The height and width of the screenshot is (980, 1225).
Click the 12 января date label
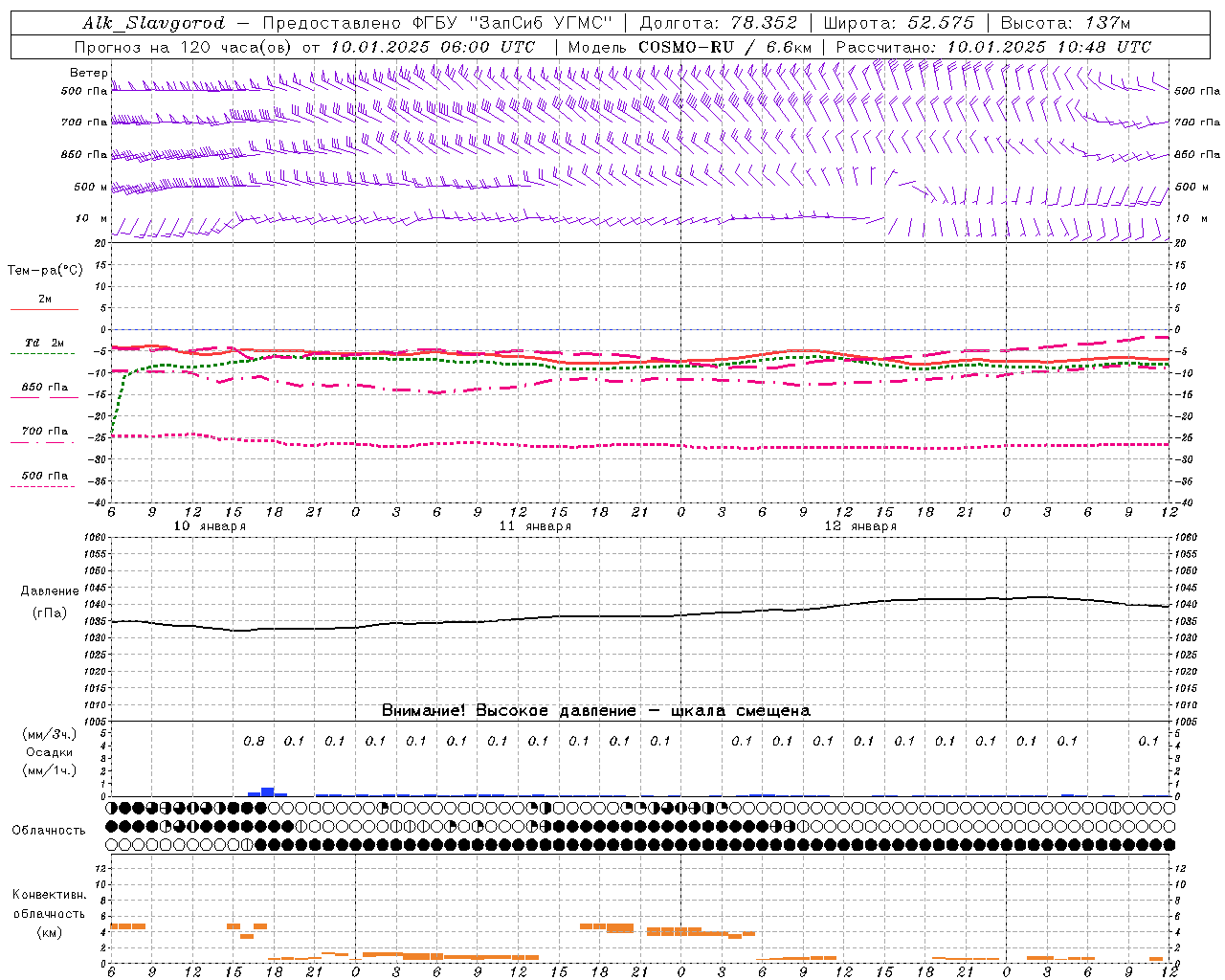860,526
